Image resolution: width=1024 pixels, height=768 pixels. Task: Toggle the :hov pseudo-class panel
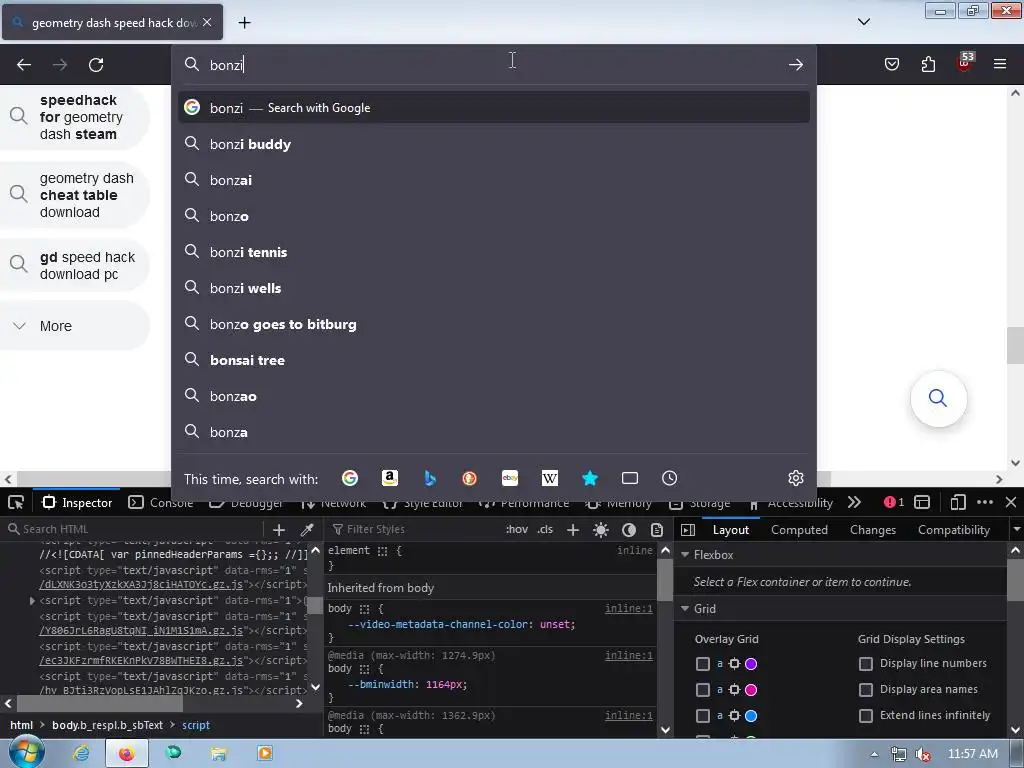[x=517, y=530]
